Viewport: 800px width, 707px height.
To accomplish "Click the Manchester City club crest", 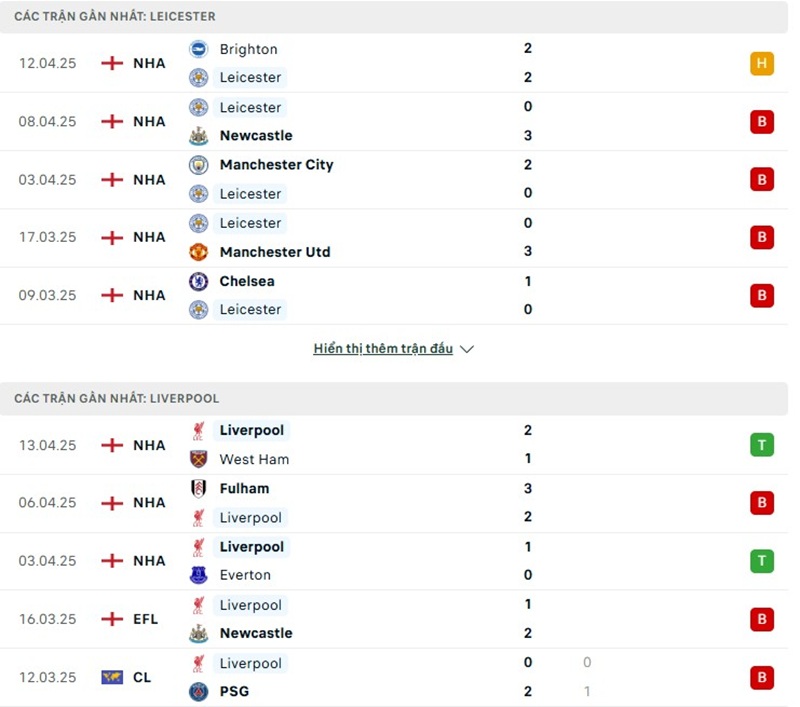I will [199, 165].
